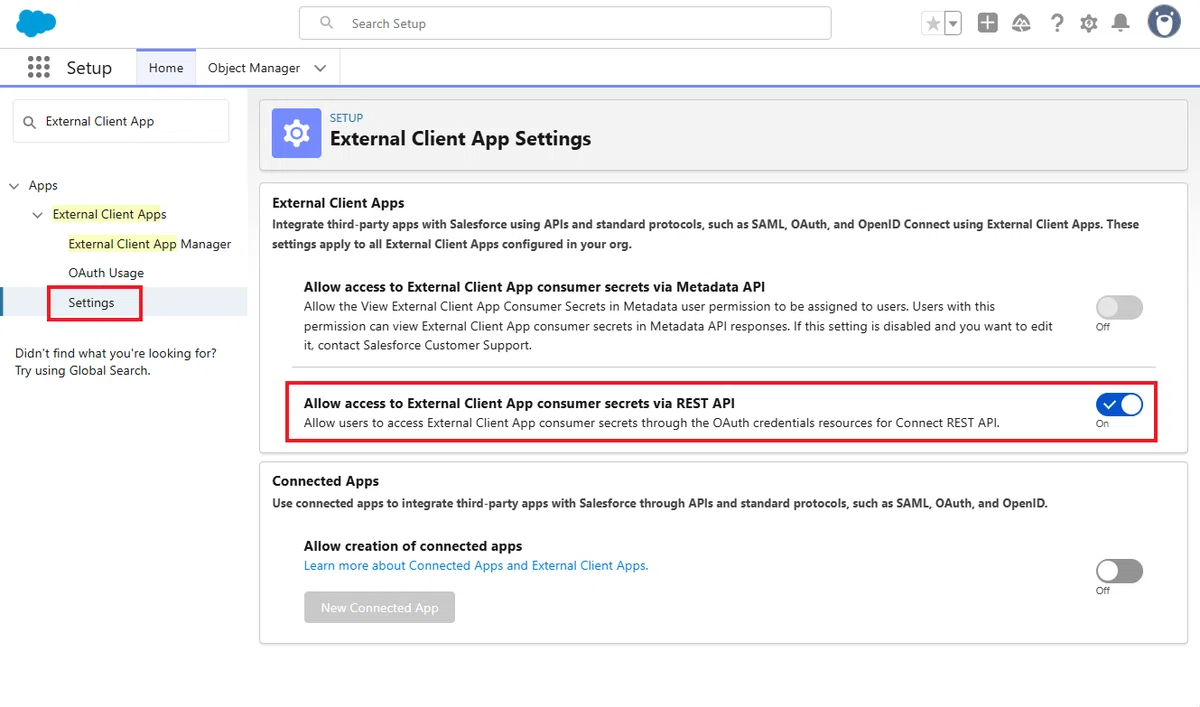
Task: Open the Setup gear icon in header
Action: pyautogui.click(x=1089, y=23)
